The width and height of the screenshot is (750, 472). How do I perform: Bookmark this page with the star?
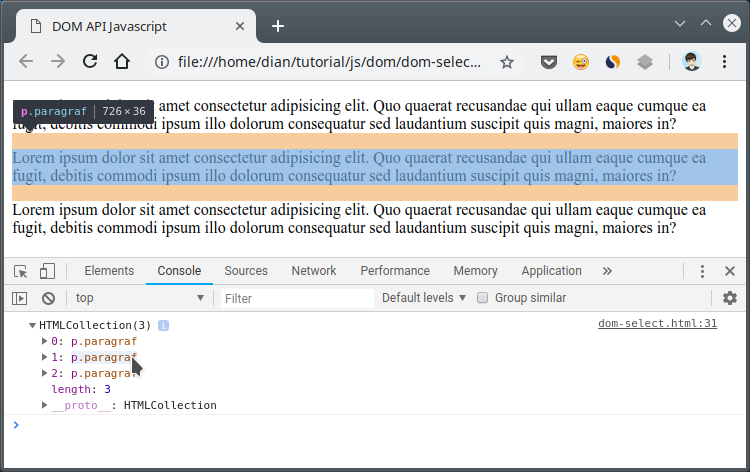[507, 62]
